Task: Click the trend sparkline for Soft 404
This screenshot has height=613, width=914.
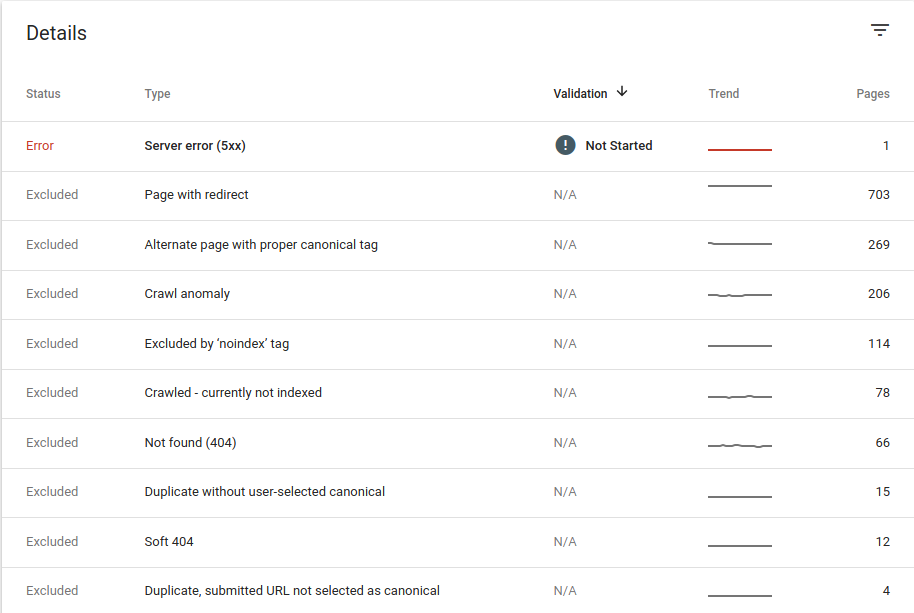Action: (x=739, y=541)
